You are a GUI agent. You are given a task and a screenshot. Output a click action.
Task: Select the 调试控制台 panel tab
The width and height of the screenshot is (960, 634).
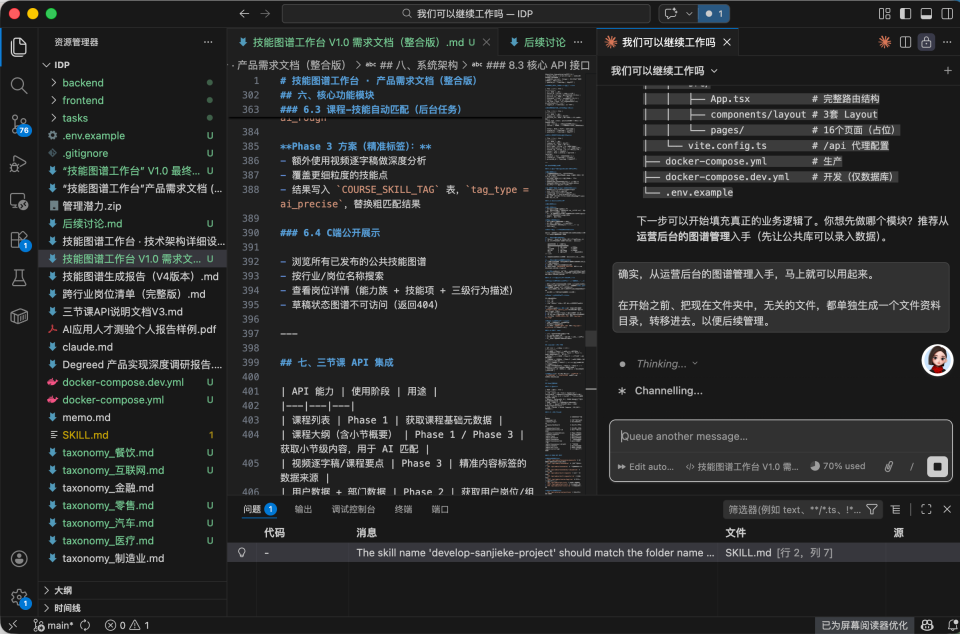pos(353,509)
